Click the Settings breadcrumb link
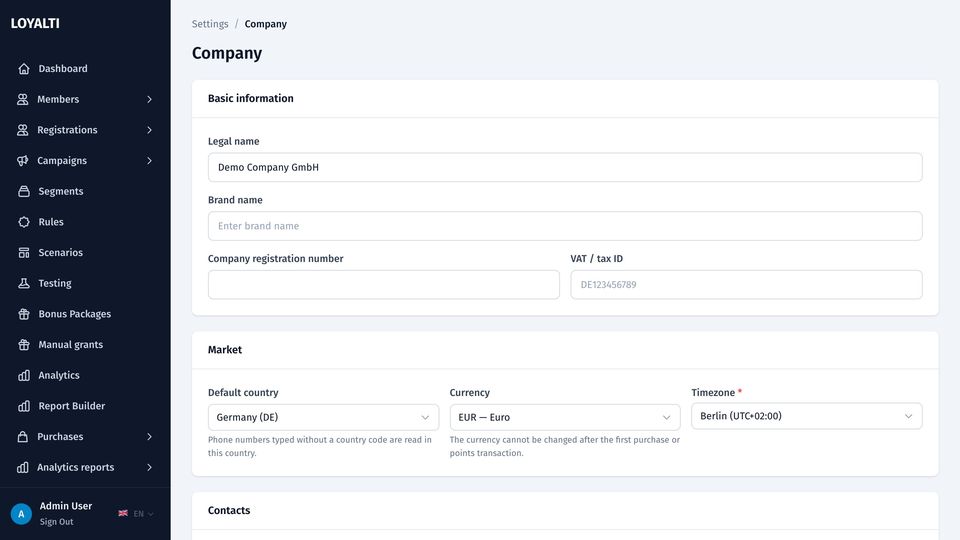960x540 pixels. click(x=210, y=24)
